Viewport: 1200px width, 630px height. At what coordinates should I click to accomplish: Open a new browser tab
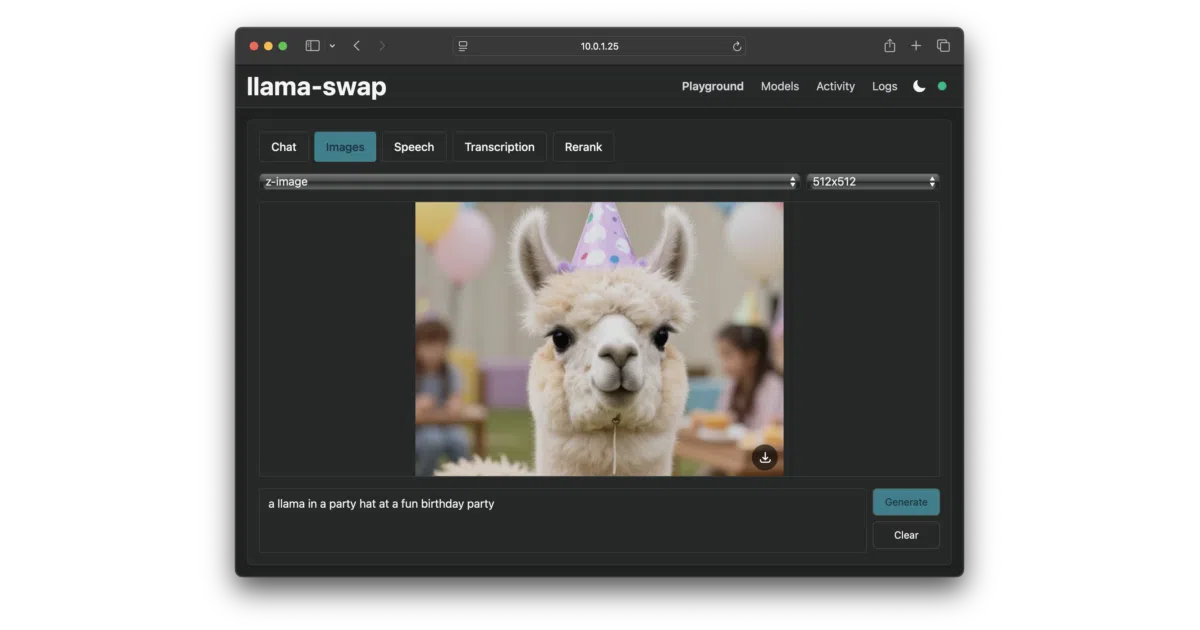click(916, 46)
